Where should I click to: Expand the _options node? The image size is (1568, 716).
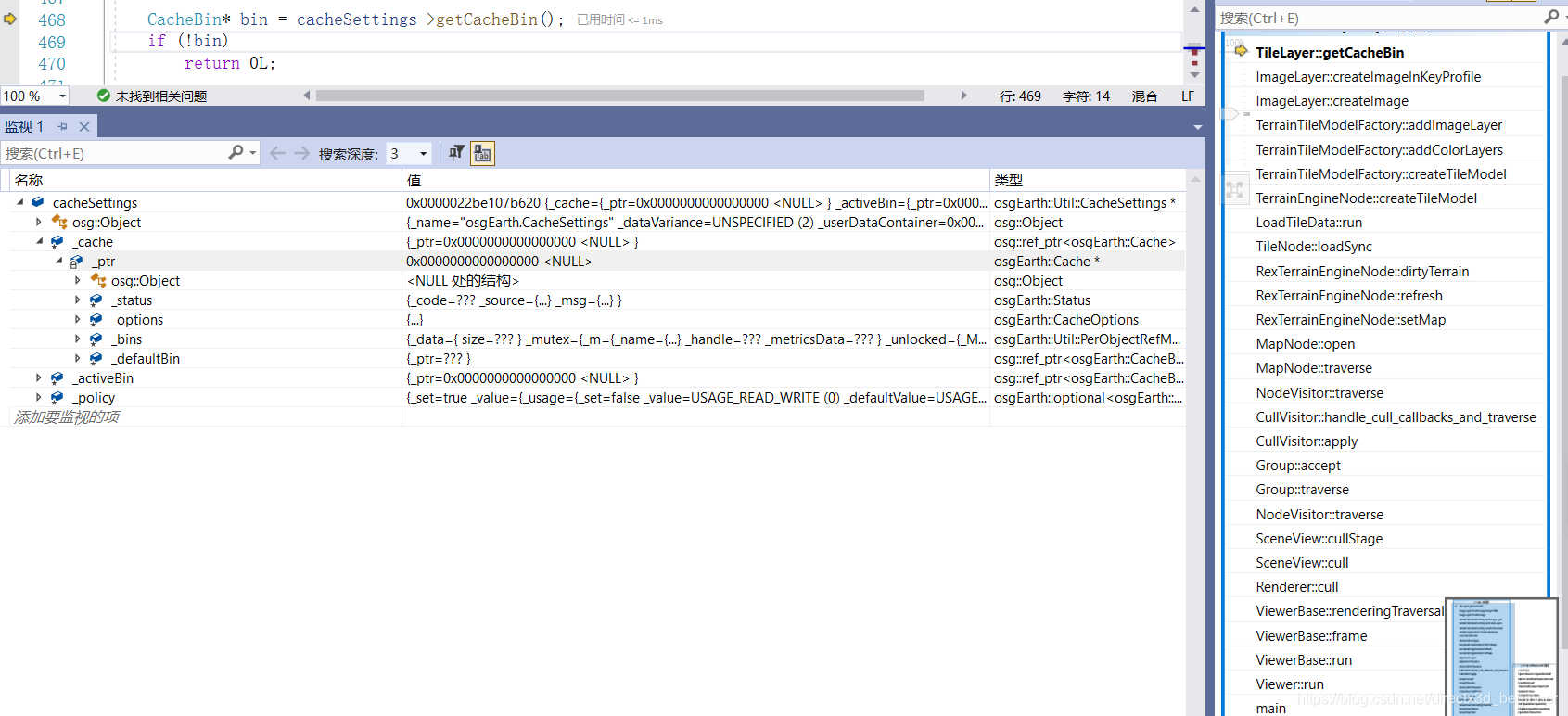[78, 319]
